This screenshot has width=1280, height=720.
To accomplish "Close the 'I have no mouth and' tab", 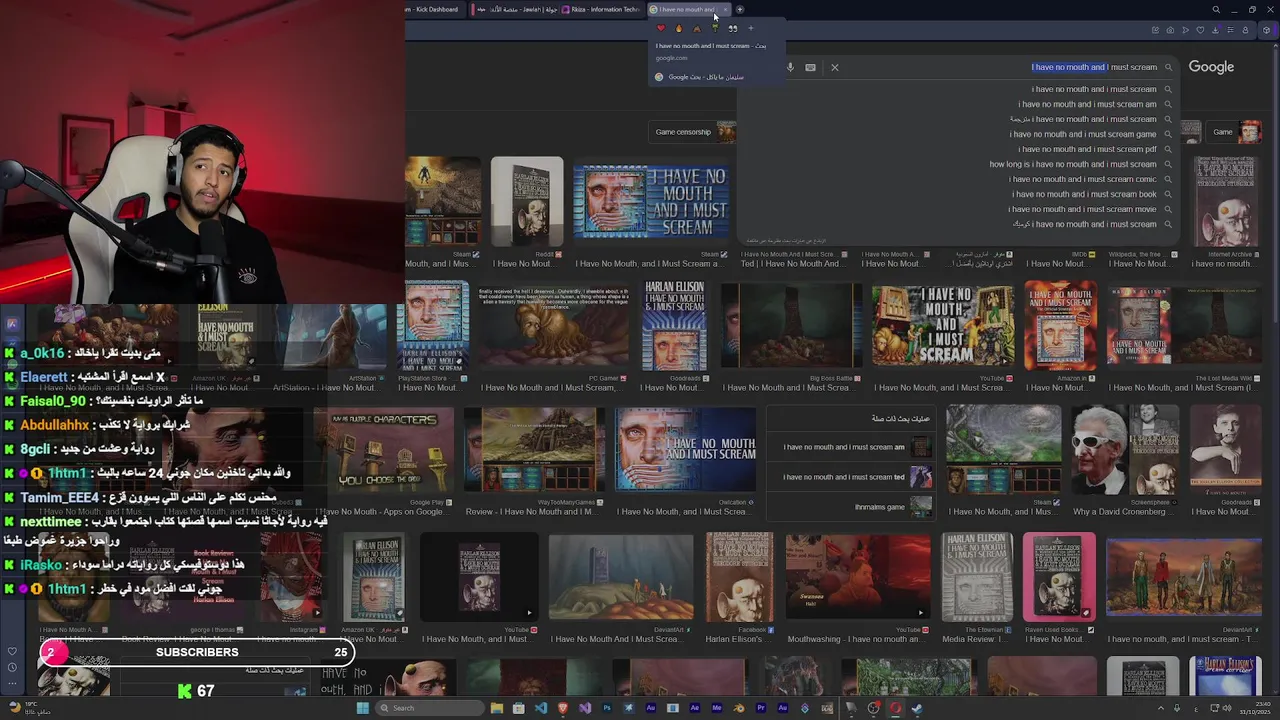I will pyautogui.click(x=725, y=10).
